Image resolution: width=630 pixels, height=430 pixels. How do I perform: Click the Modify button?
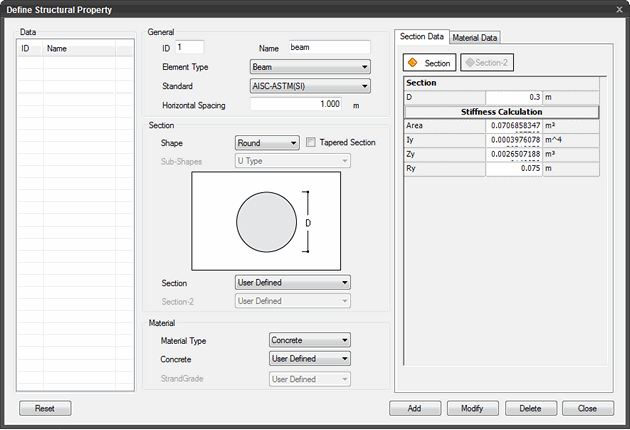(472, 409)
